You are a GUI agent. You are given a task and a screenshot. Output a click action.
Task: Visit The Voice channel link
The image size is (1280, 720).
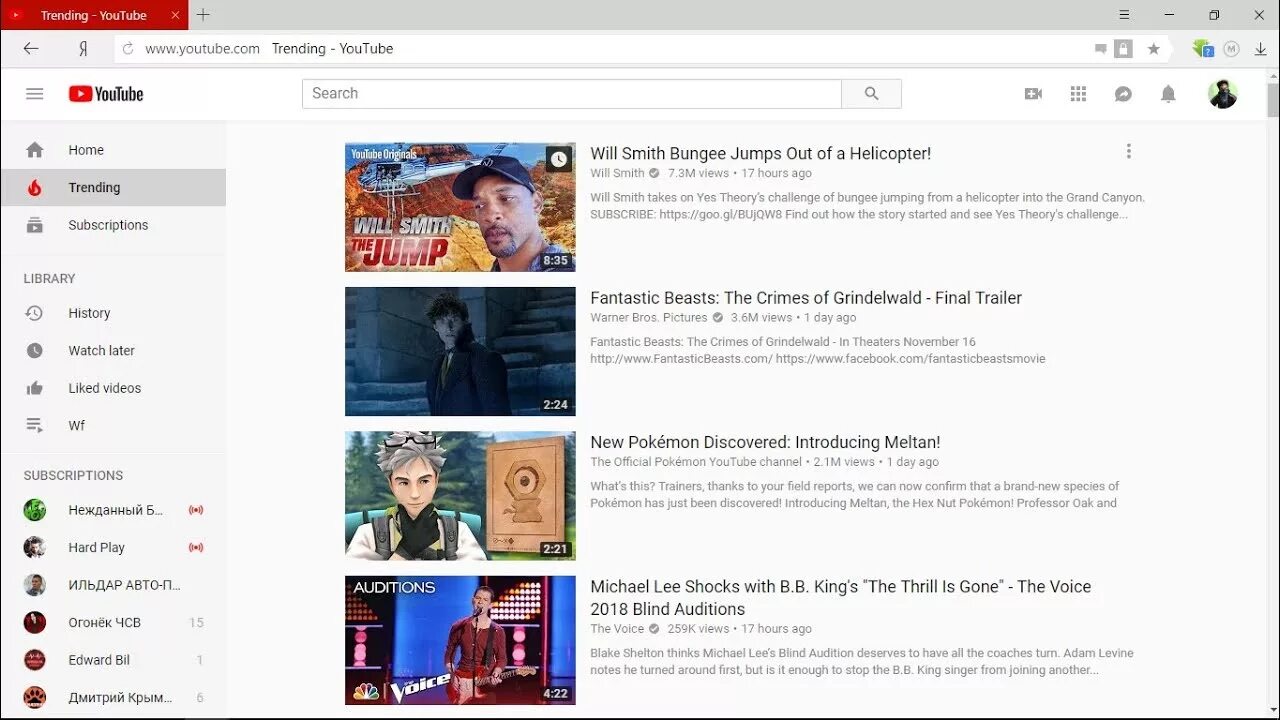coord(617,629)
